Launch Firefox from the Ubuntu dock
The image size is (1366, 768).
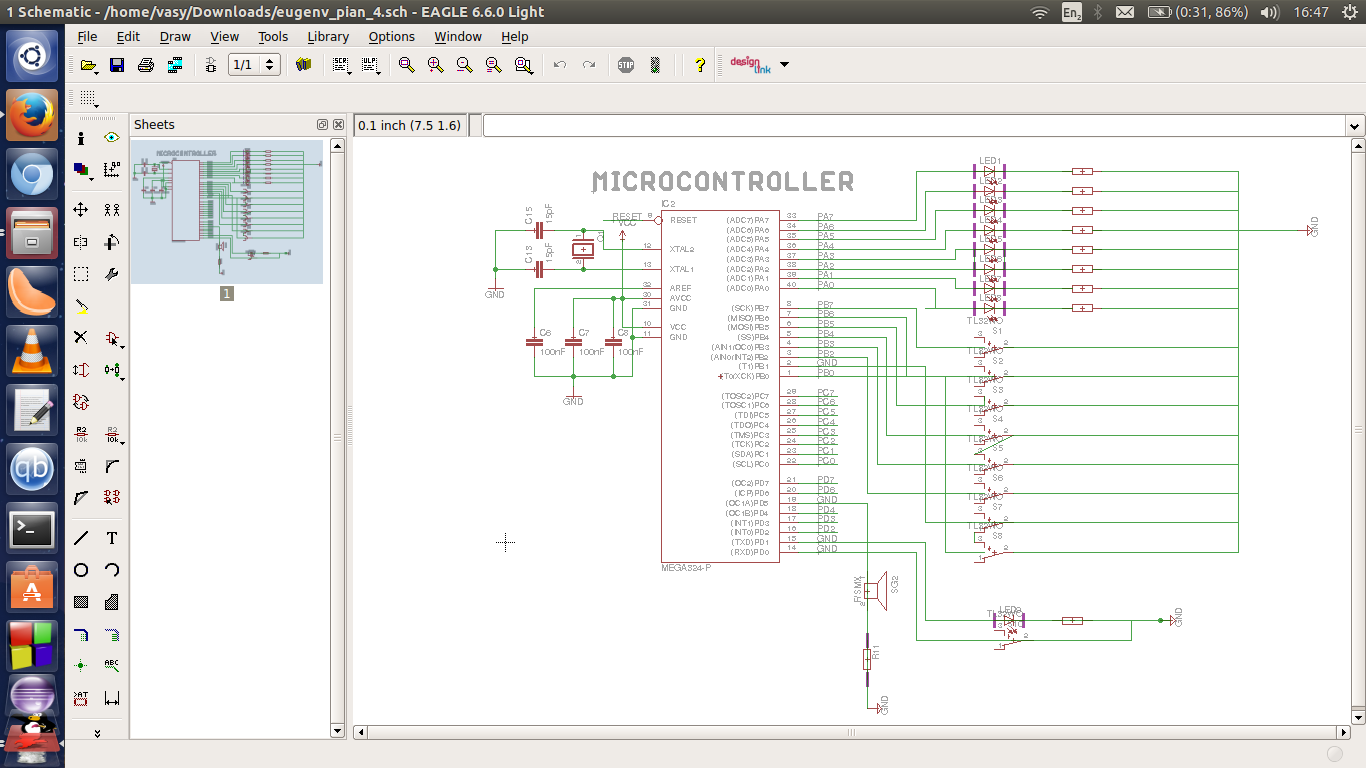pos(32,115)
